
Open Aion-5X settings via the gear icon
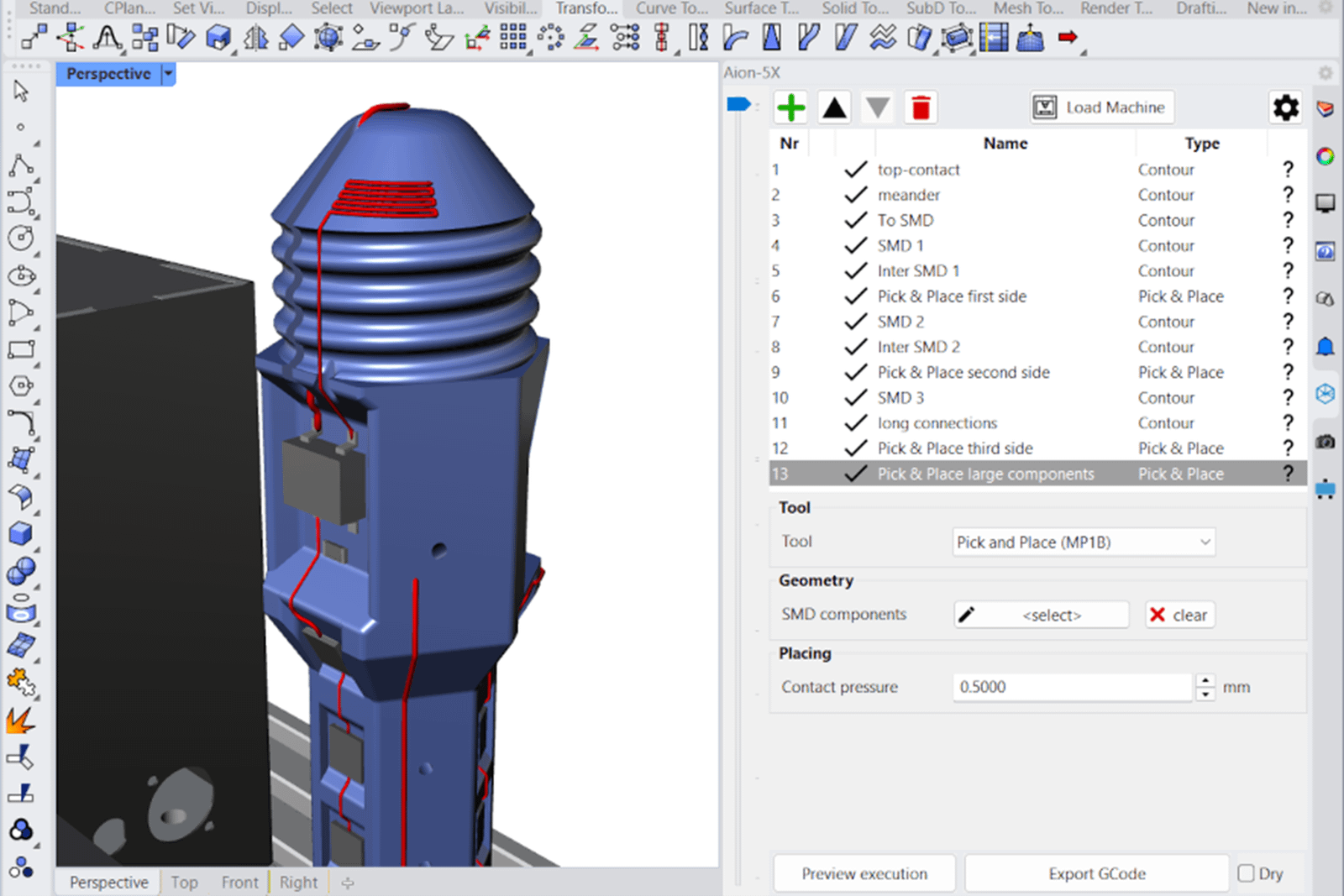tap(1285, 107)
